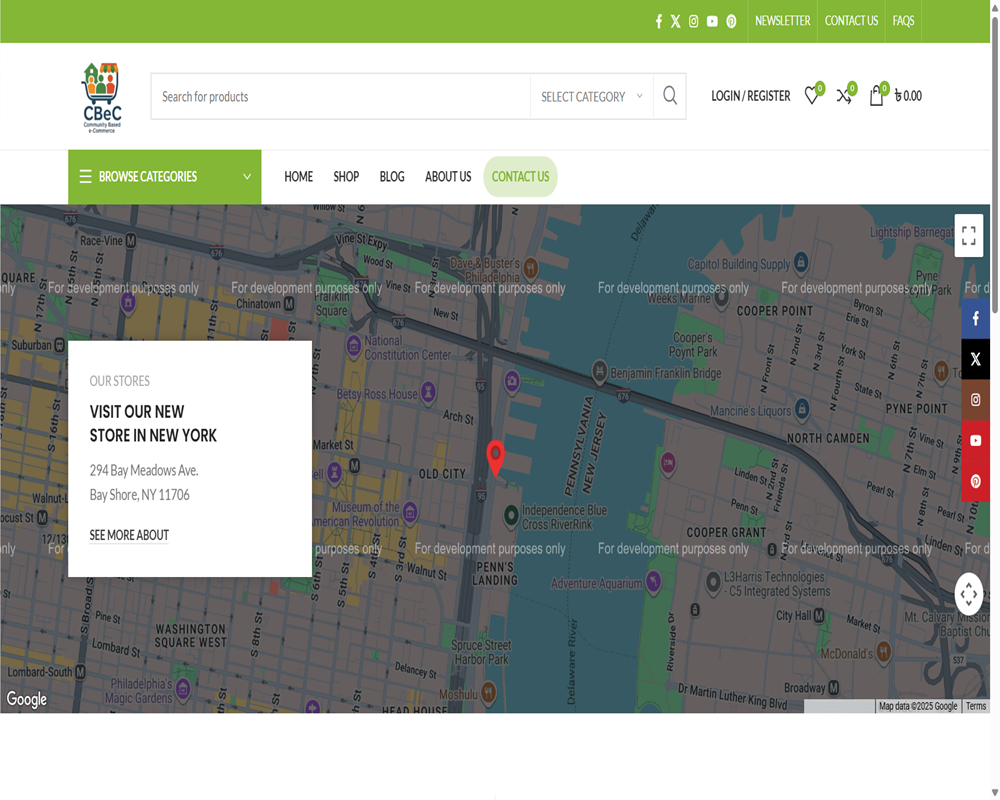
Task: Click the red map location pin
Action: pos(495,457)
